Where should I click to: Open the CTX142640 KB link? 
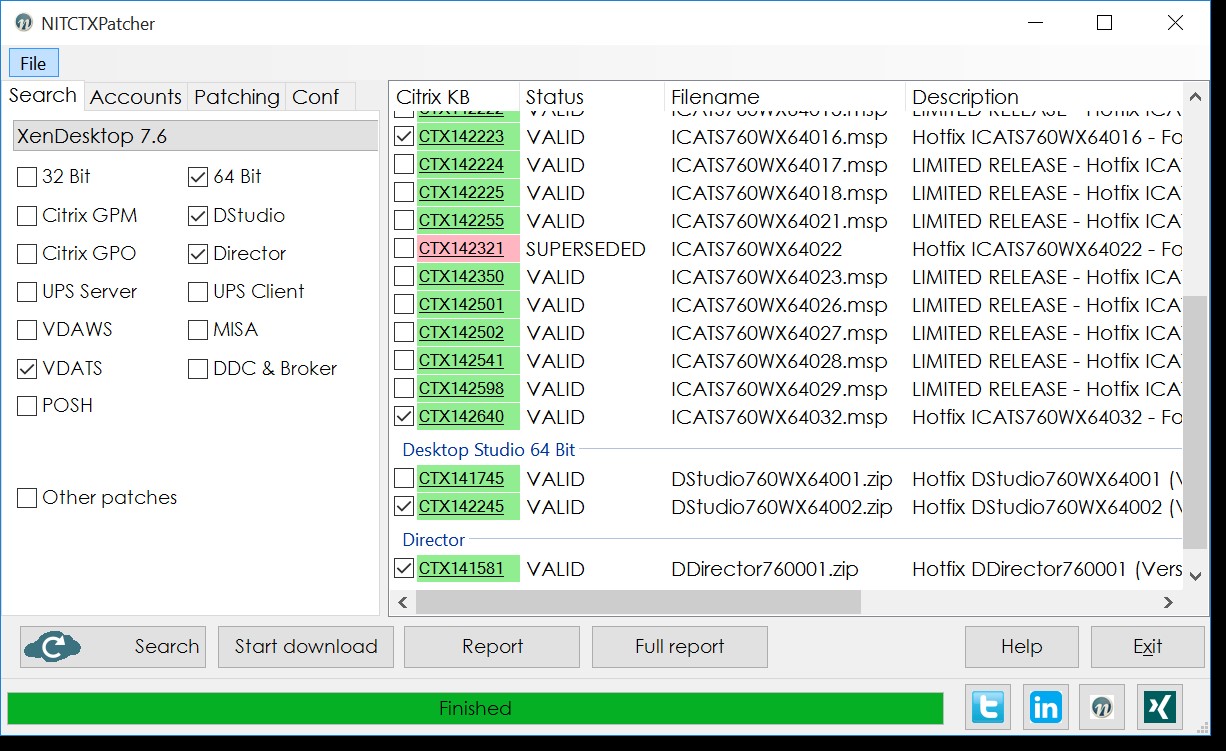(461, 417)
